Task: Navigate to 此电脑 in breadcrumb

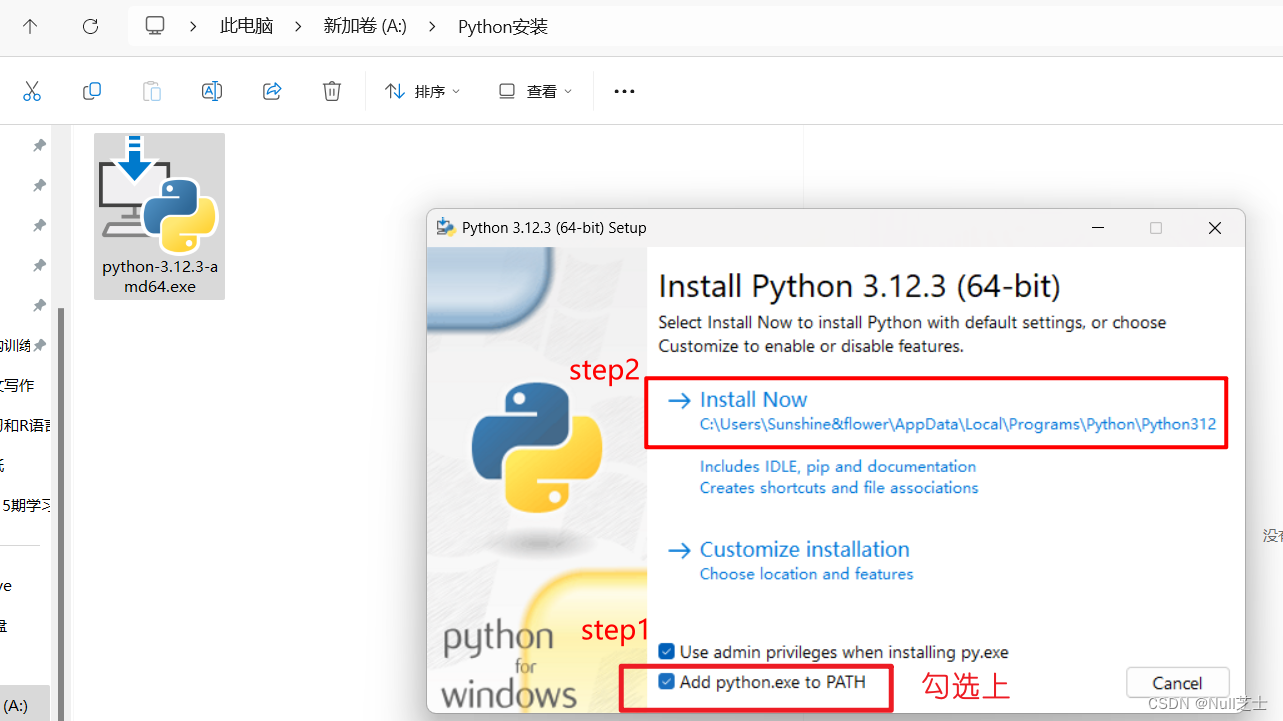Action: [x=246, y=27]
